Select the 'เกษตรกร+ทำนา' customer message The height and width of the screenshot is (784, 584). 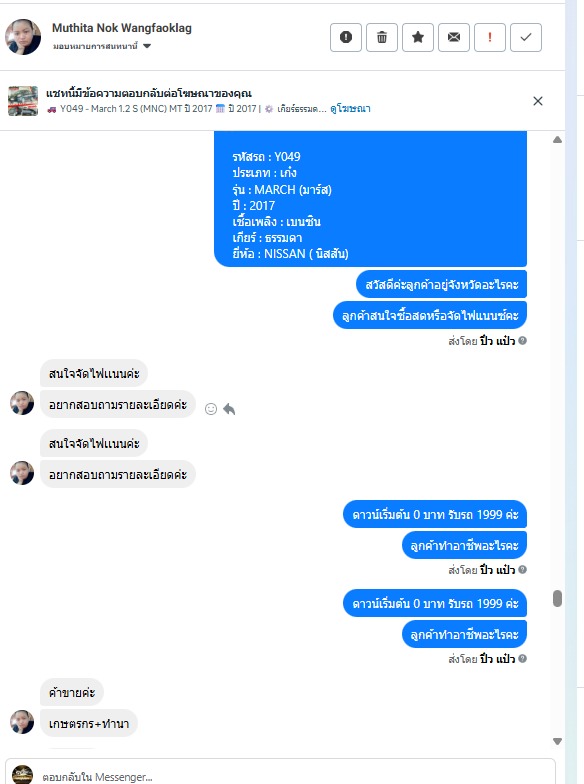(x=89, y=724)
